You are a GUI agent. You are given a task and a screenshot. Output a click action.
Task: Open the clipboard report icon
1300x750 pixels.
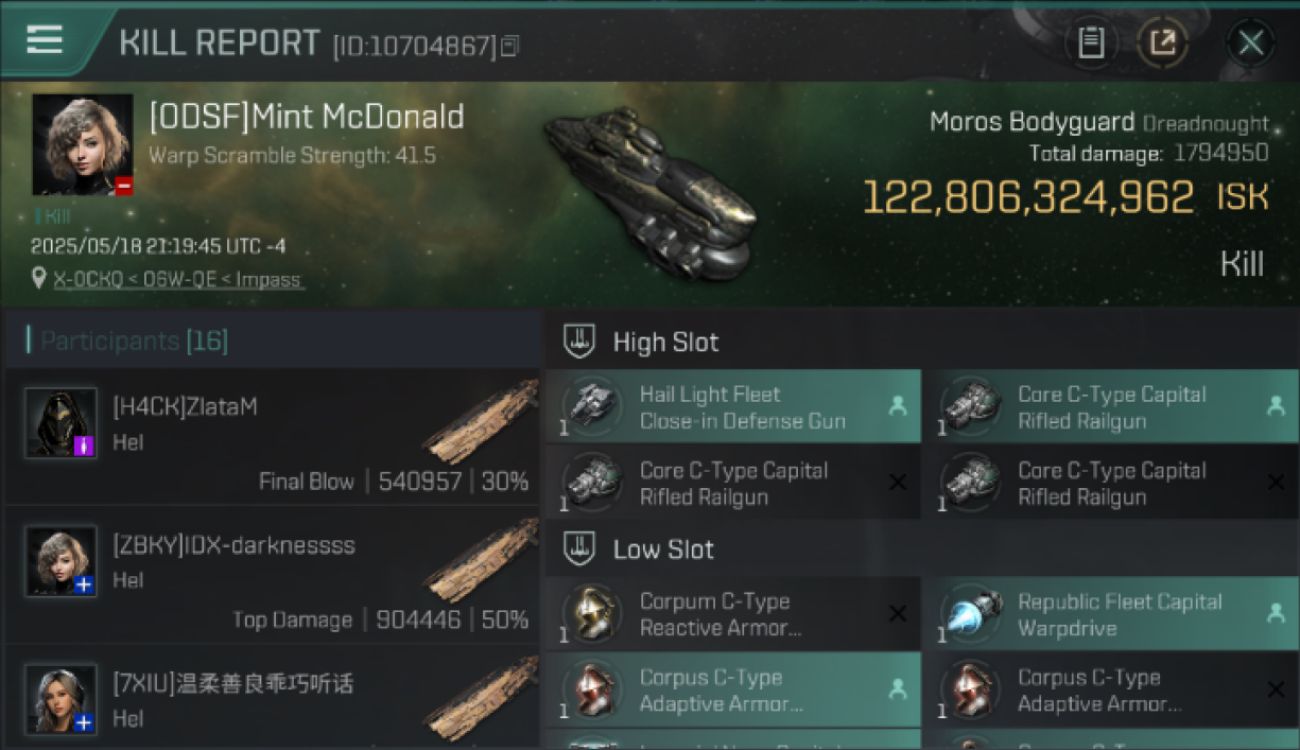1091,43
